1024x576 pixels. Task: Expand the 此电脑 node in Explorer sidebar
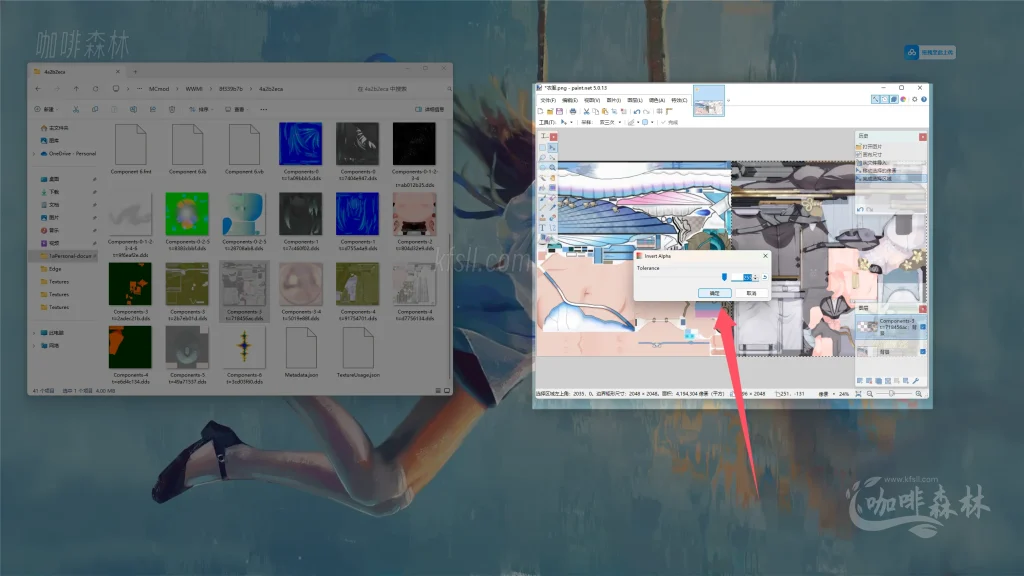[x=34, y=332]
